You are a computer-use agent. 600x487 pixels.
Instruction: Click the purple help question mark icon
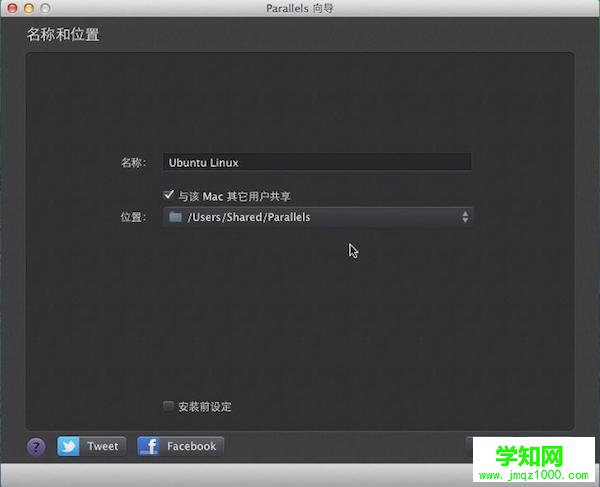[x=36, y=446]
